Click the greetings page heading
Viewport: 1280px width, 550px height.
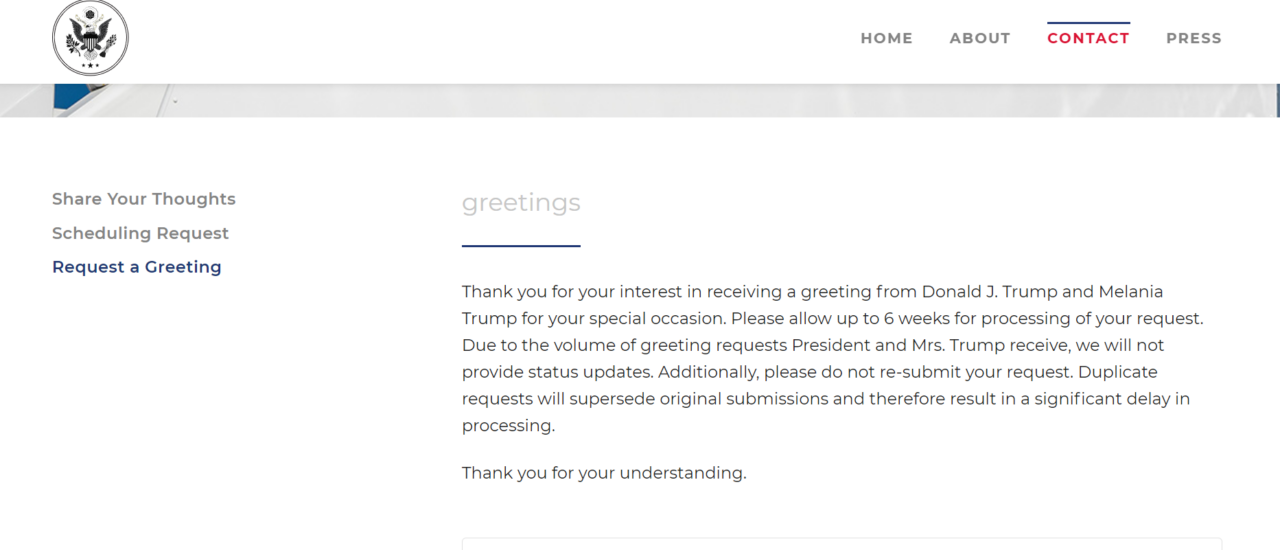point(521,203)
